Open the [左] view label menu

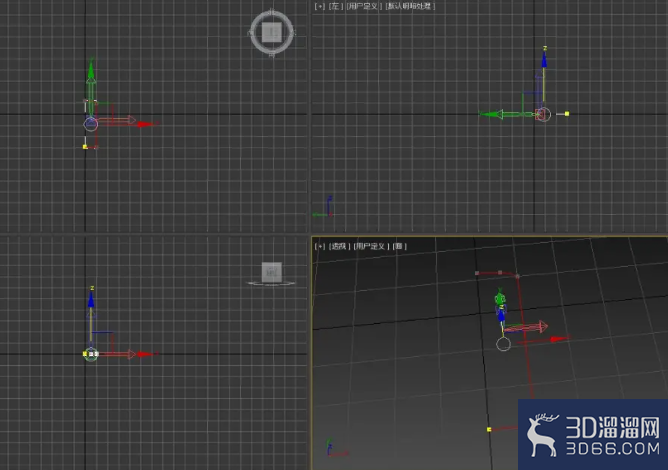336,6
